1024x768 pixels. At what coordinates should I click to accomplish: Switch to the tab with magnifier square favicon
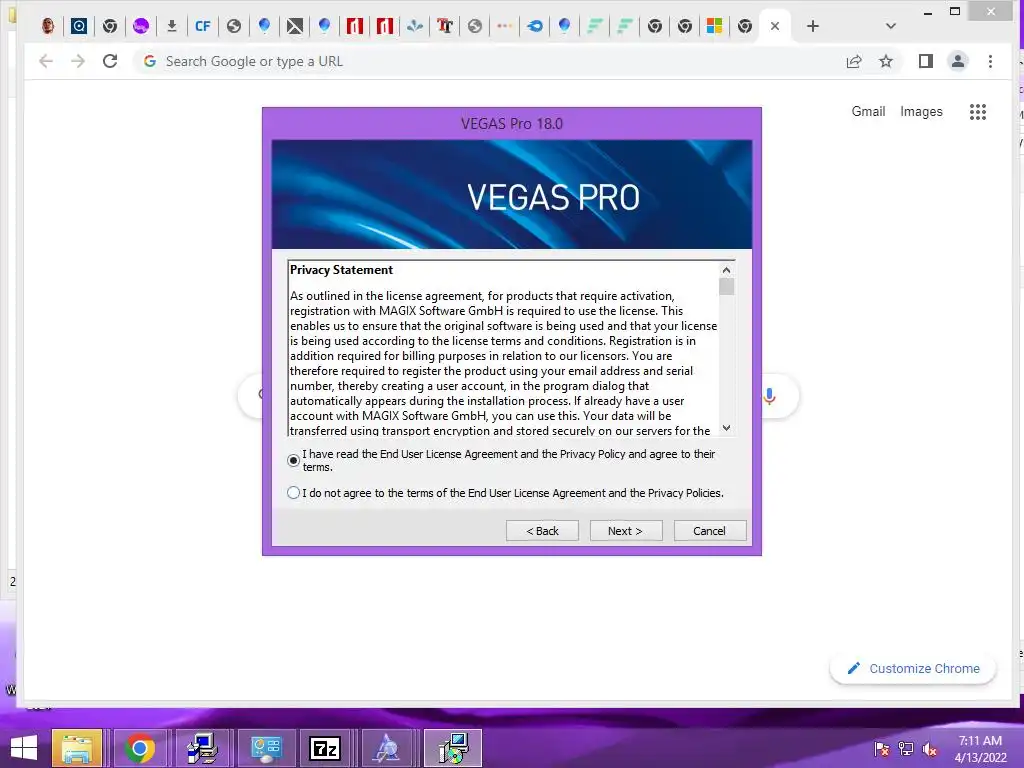pos(79,26)
